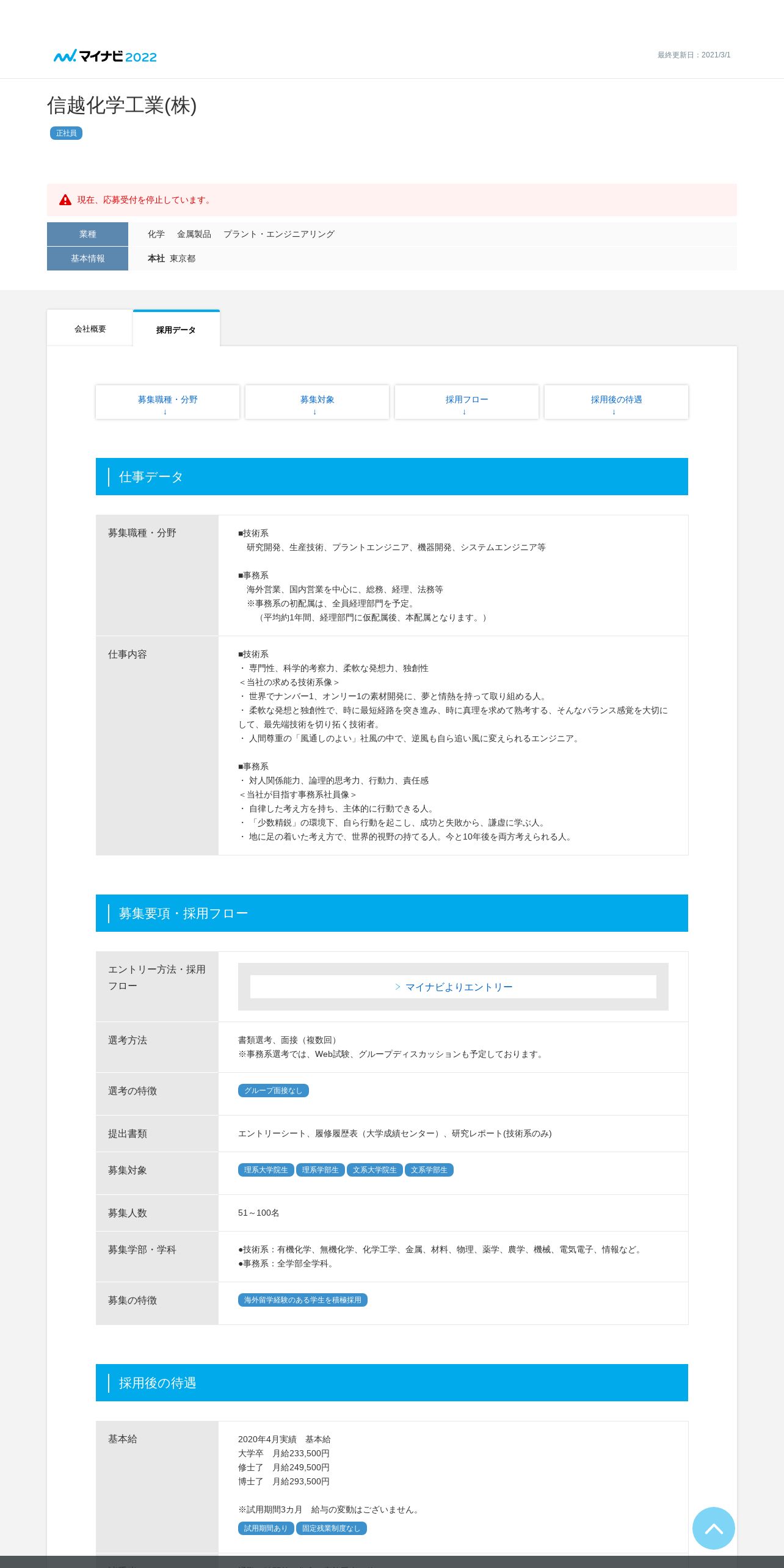Click the マイナビよりエントリー link
784x1568 pixels.
coord(453,987)
